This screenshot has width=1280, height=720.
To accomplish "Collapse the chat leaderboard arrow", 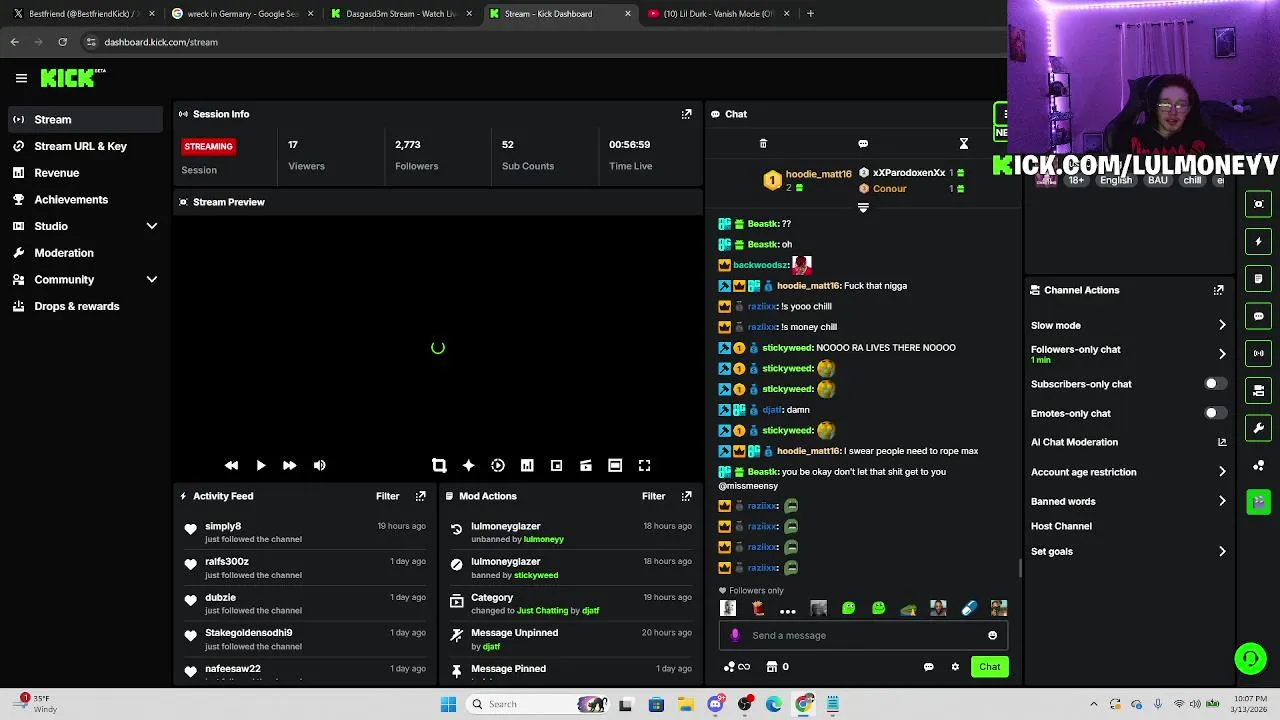I will [863, 208].
